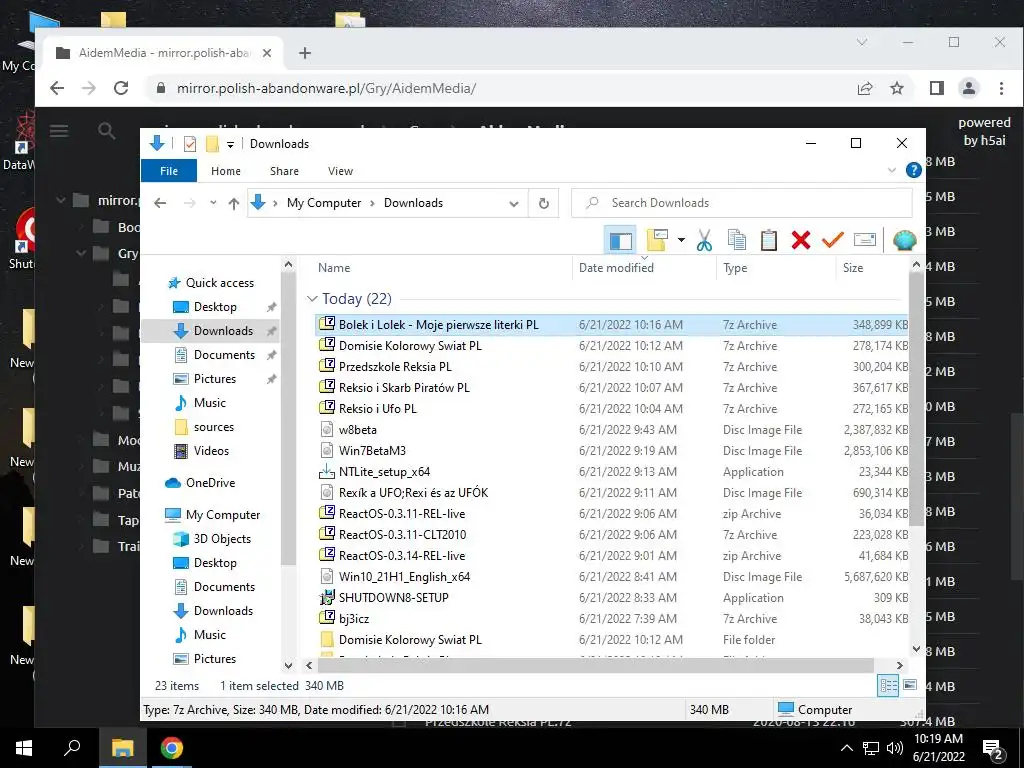Screen dimensions: 1024x768
Task: Open the Share ribbon tab
Action: point(284,170)
